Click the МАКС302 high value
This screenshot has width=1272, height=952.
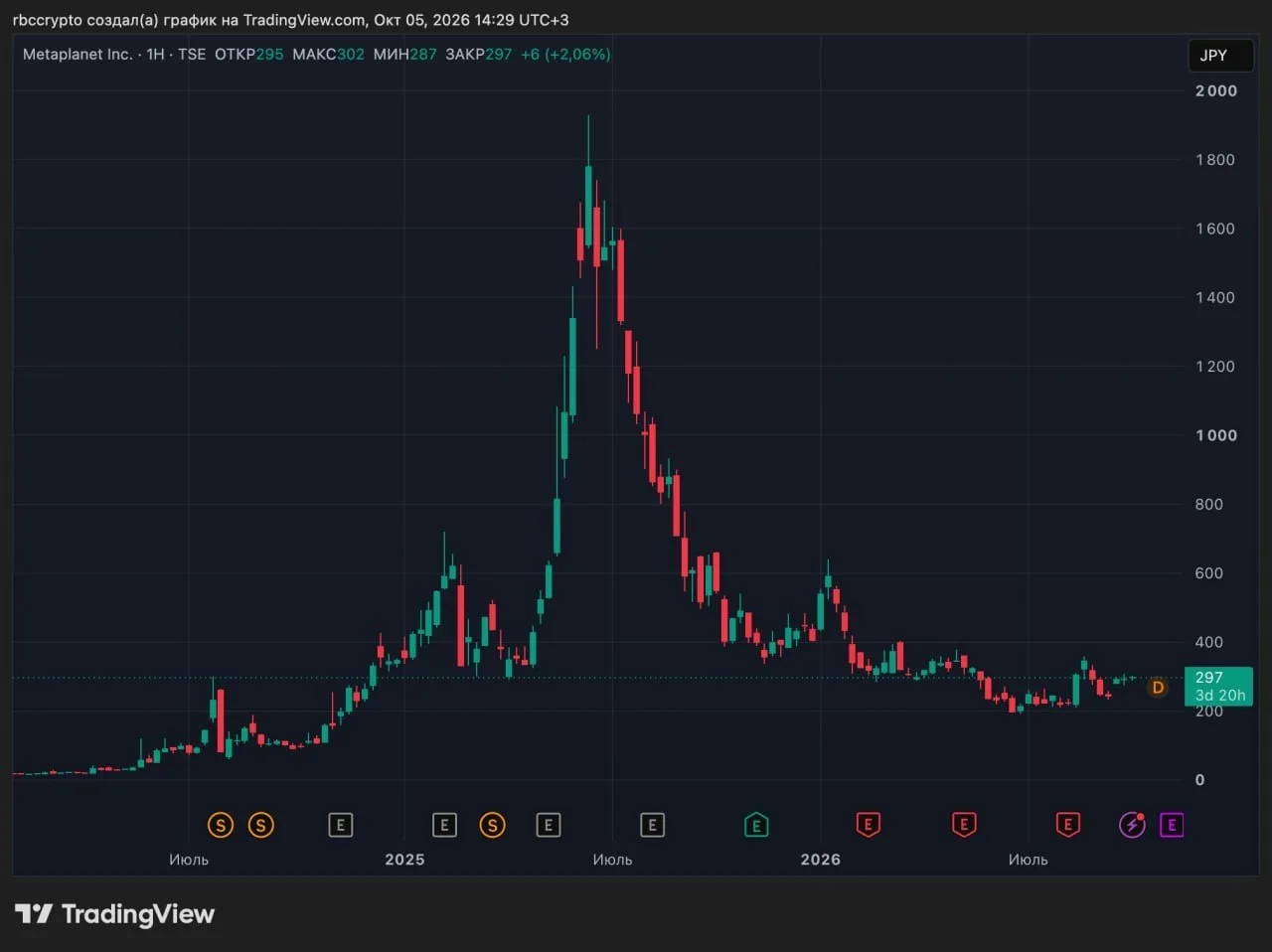[328, 55]
